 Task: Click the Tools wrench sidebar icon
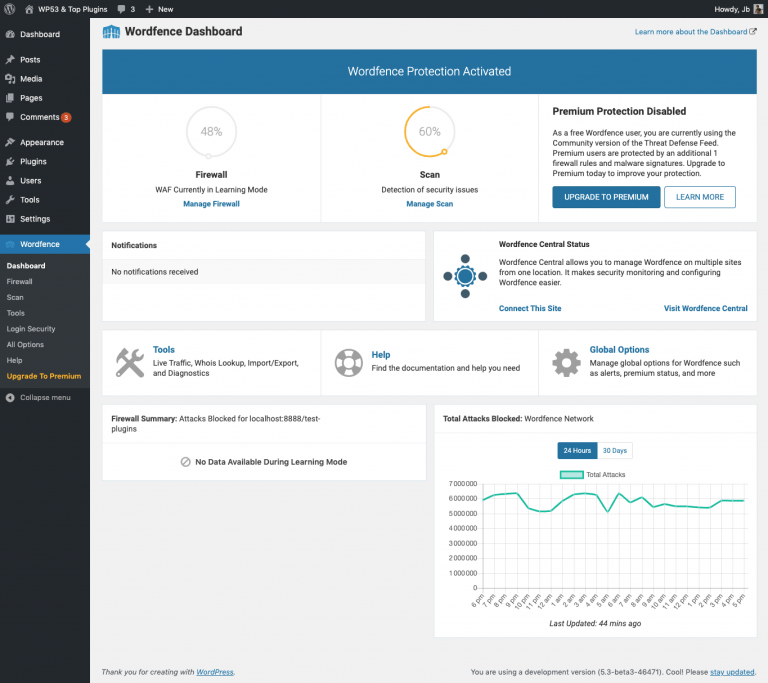10,199
